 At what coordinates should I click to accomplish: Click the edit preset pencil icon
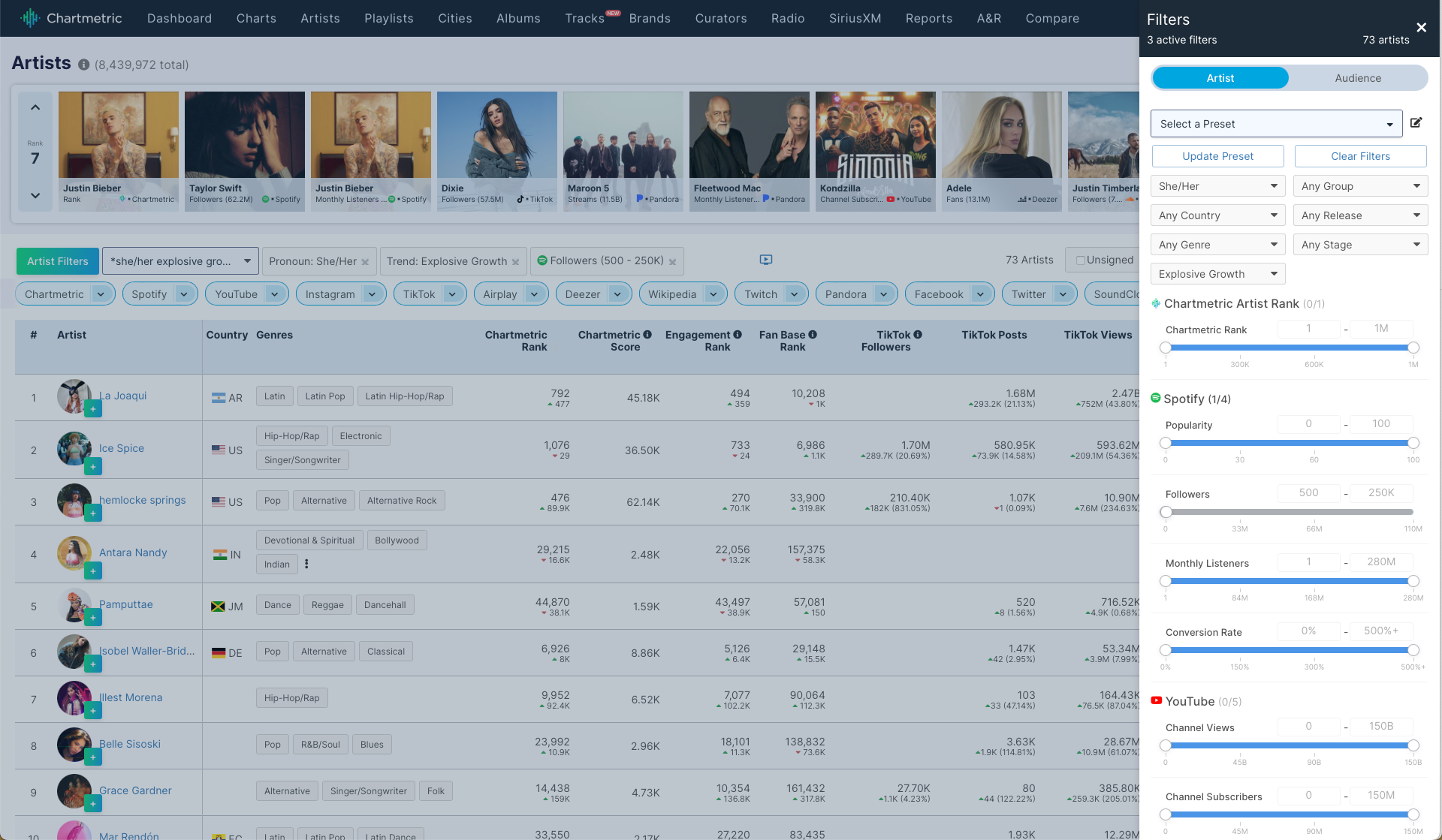1416,123
